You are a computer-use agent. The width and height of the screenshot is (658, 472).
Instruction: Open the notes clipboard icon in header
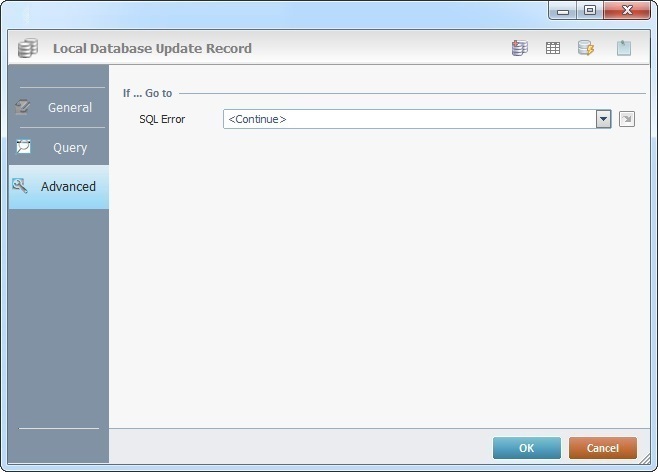pyautogui.click(x=623, y=48)
